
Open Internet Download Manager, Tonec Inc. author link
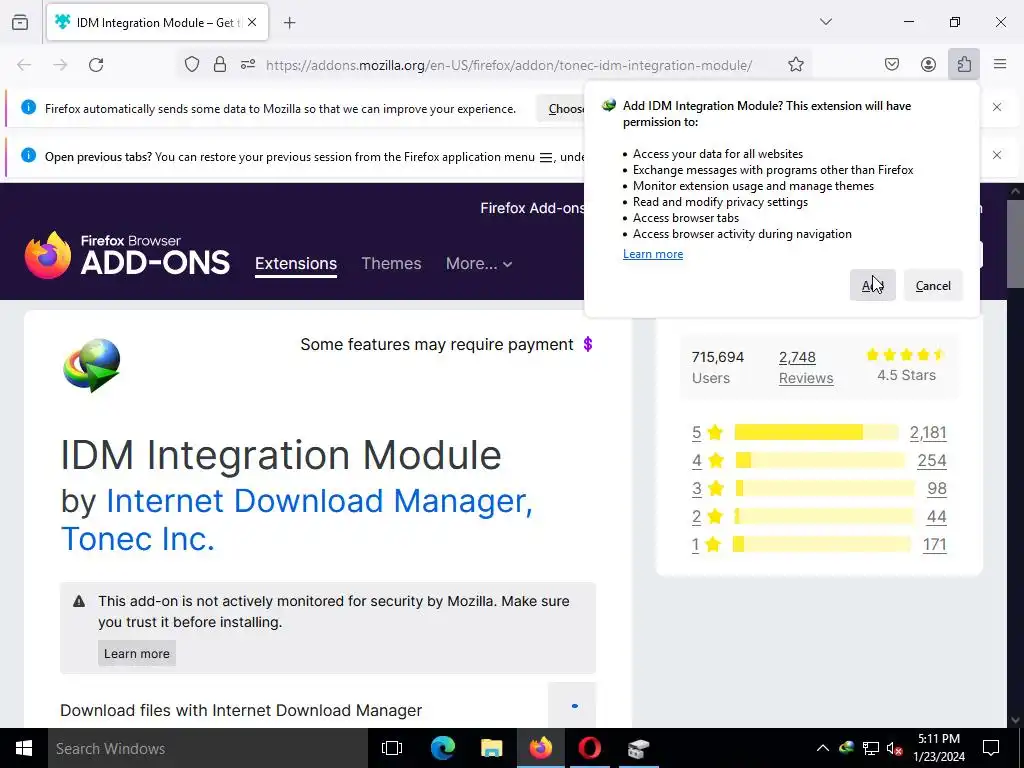click(x=296, y=520)
